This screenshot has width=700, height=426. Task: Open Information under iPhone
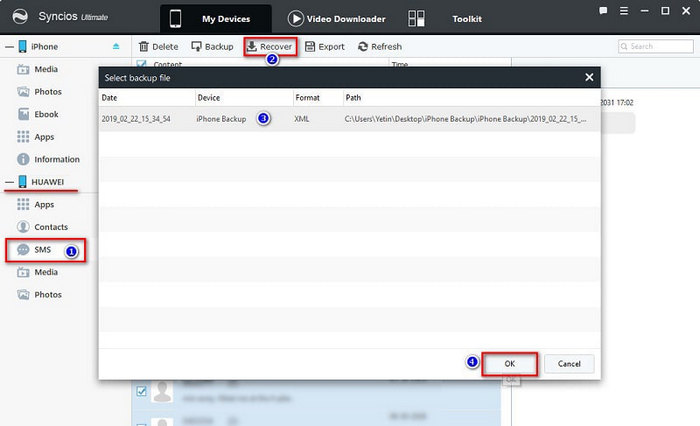pos(48,159)
